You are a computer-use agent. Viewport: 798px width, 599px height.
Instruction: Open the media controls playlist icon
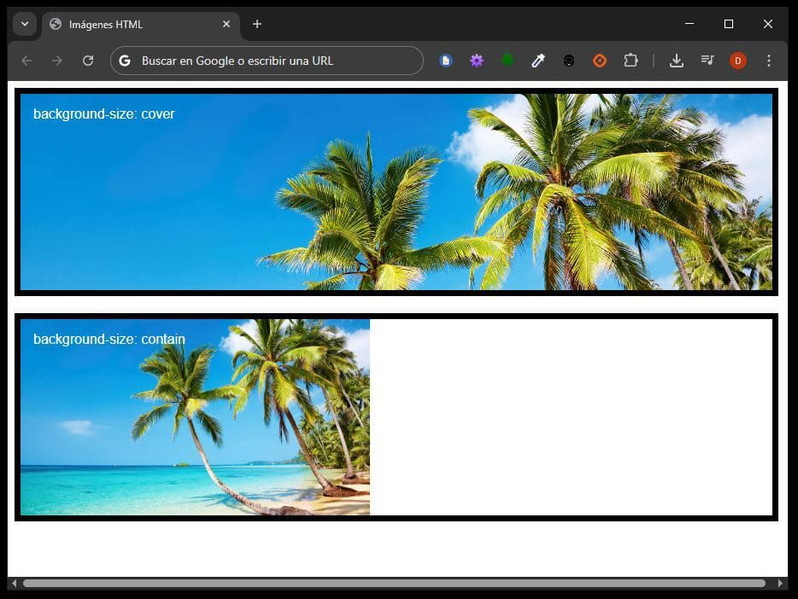point(707,61)
